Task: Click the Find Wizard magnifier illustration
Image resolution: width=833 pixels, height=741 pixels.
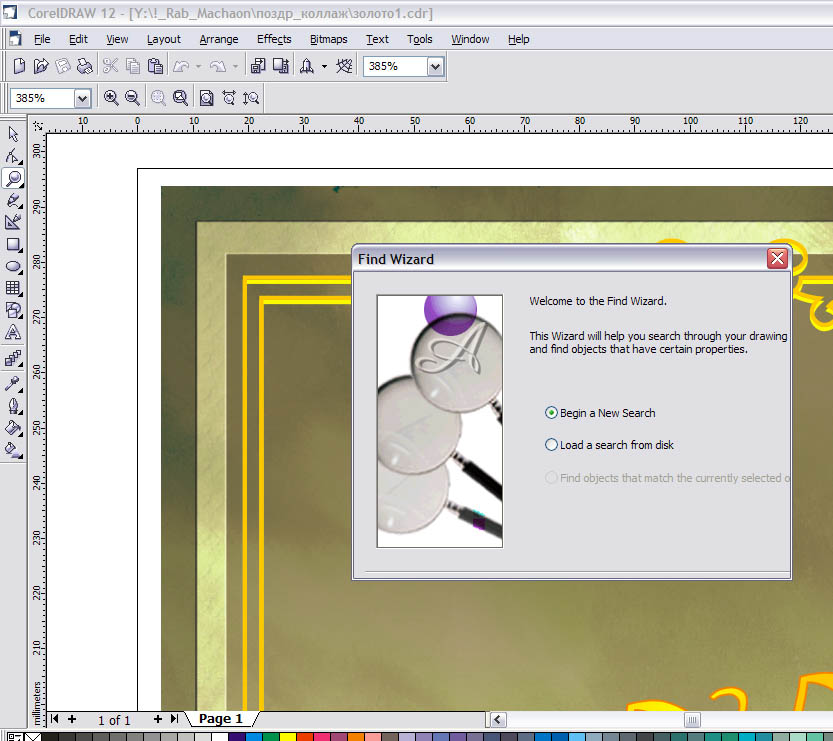Action: (x=439, y=421)
